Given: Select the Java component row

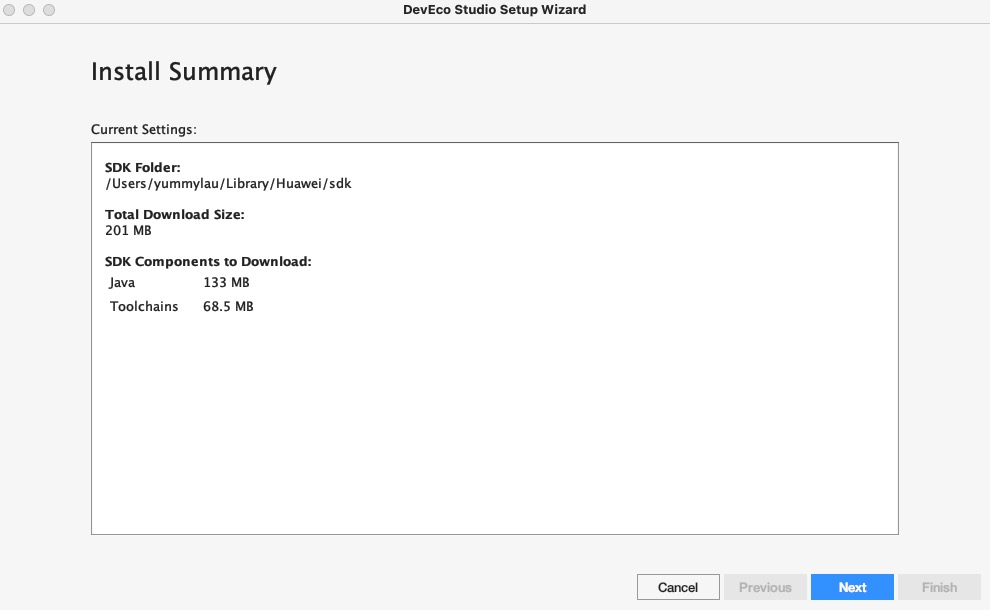Looking at the screenshot, I should (x=179, y=282).
